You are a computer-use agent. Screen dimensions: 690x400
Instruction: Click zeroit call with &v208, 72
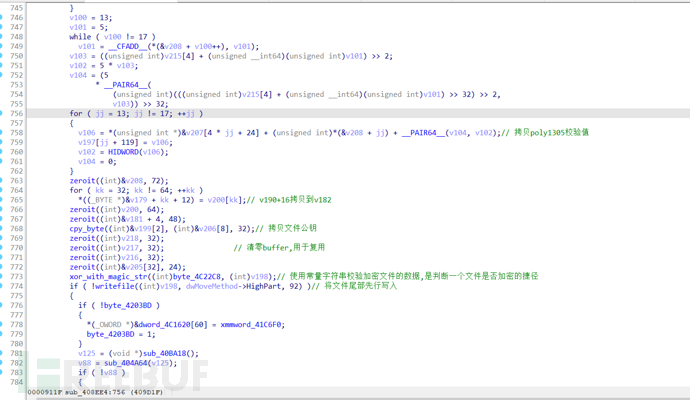point(119,180)
